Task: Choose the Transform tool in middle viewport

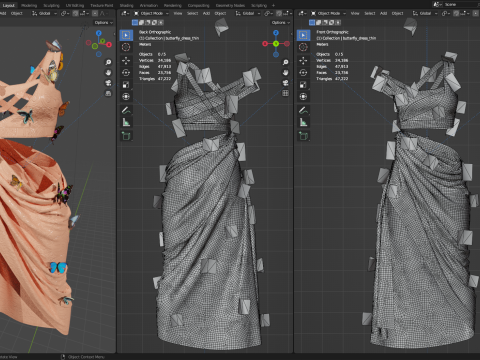Action: [126, 97]
